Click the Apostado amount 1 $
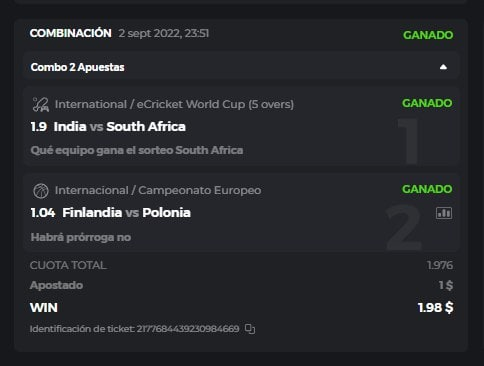Screen dimensions: 484x366 [446, 285]
